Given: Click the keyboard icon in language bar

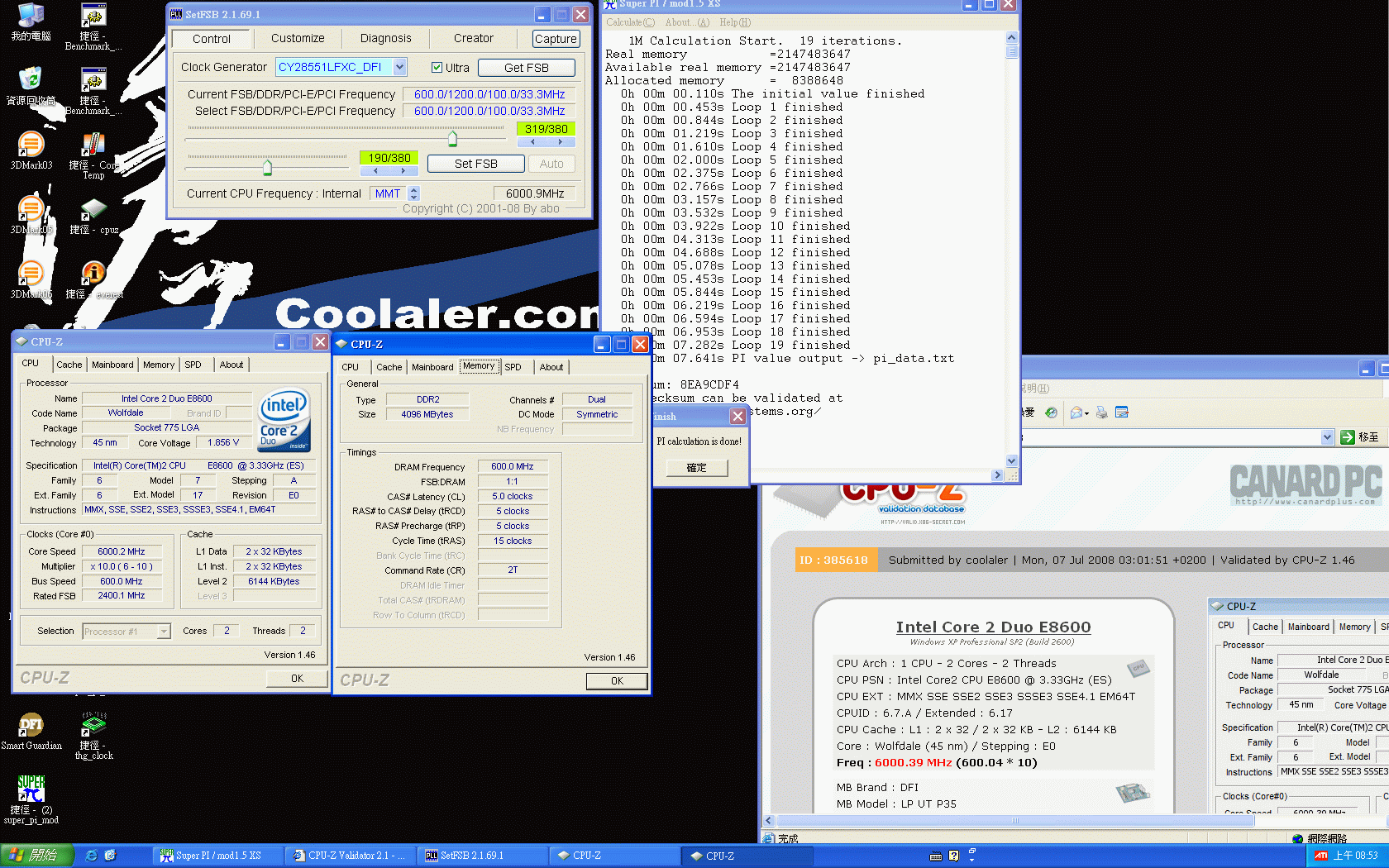Looking at the screenshot, I should point(936,856).
